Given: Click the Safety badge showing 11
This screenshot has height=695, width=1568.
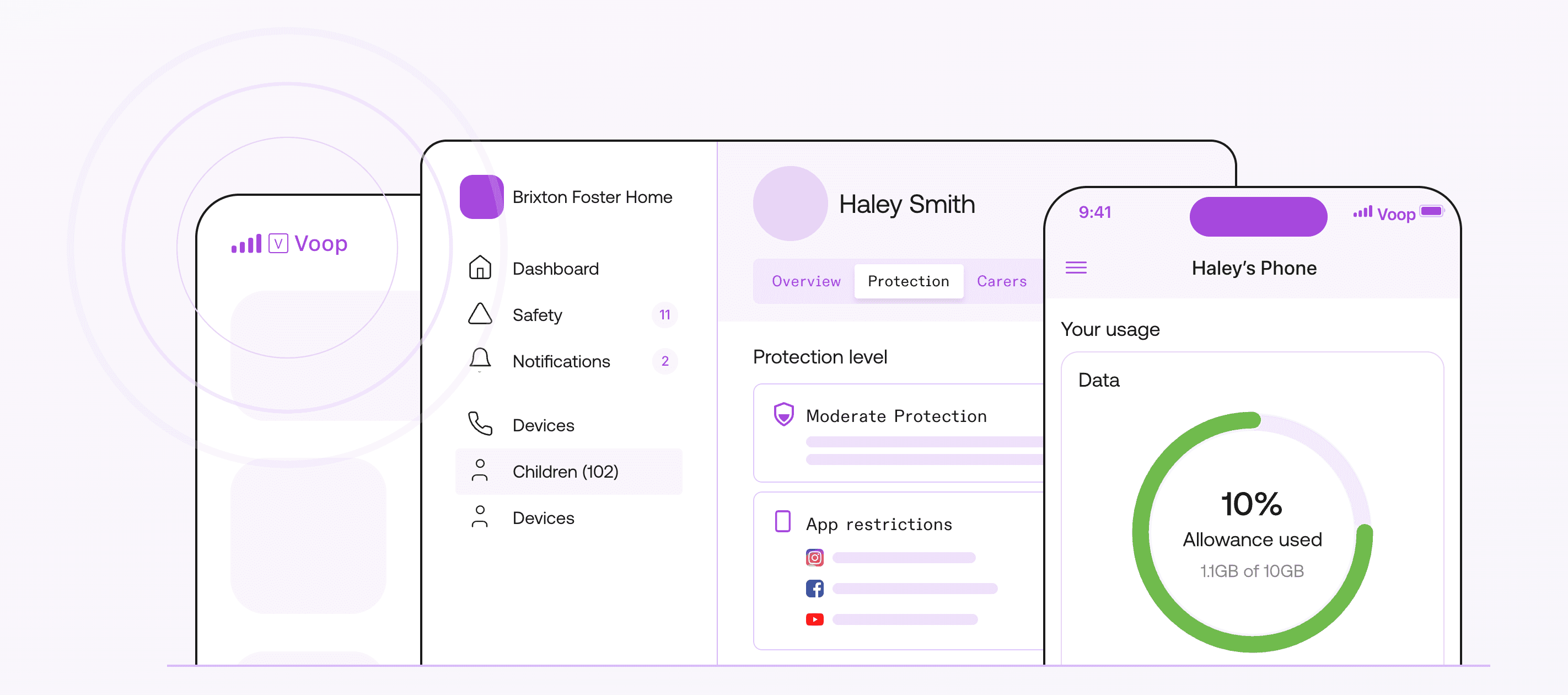Looking at the screenshot, I should 665,315.
